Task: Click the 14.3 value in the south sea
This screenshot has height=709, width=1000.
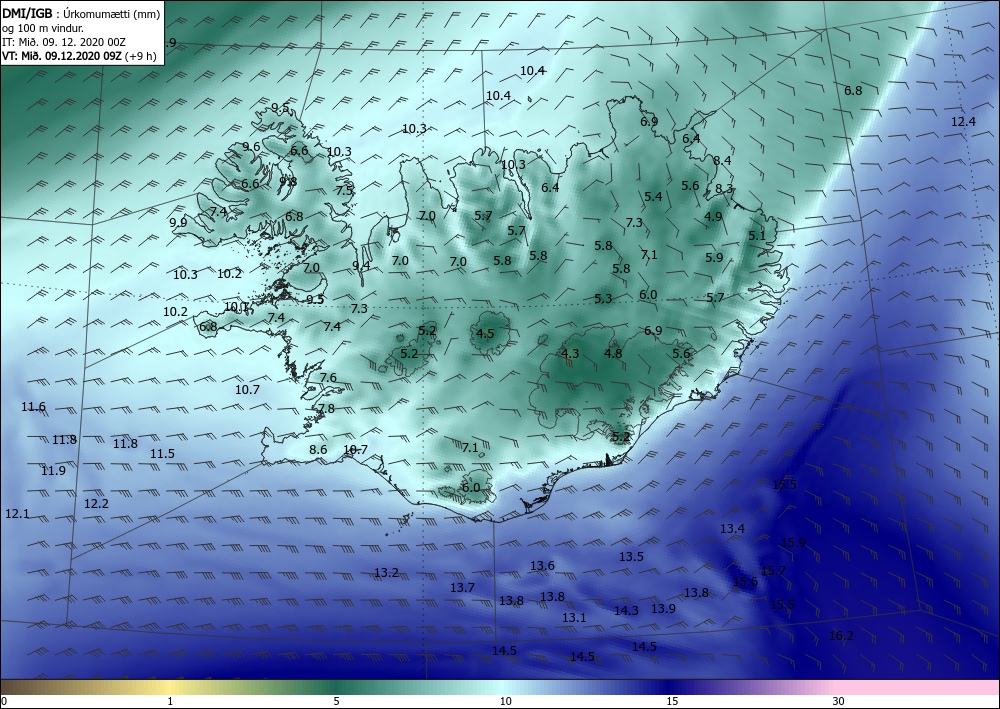Action: pos(626,610)
